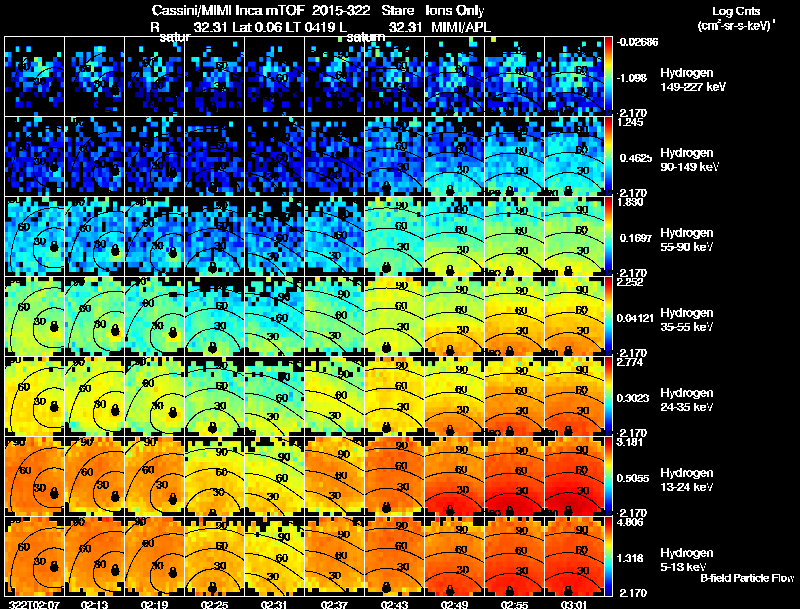Screen dimensions: 800x609
Task: Click the '4.806' color scale value
Action: (x=630, y=522)
